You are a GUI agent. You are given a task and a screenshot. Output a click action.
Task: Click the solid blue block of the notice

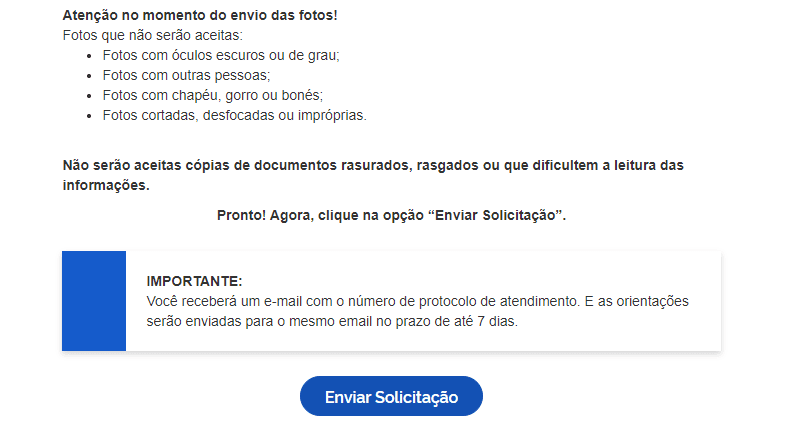94,301
